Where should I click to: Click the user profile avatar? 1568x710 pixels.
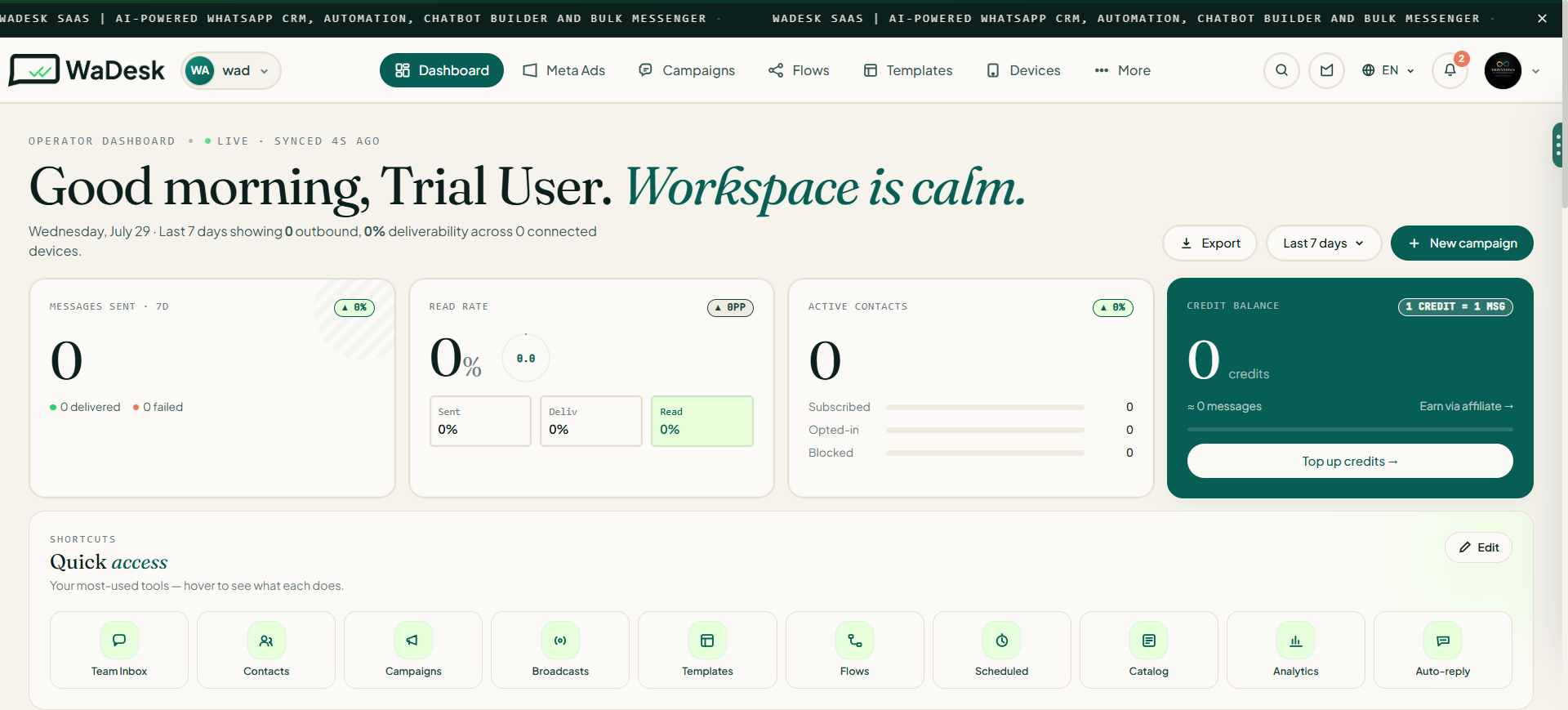coord(1503,70)
